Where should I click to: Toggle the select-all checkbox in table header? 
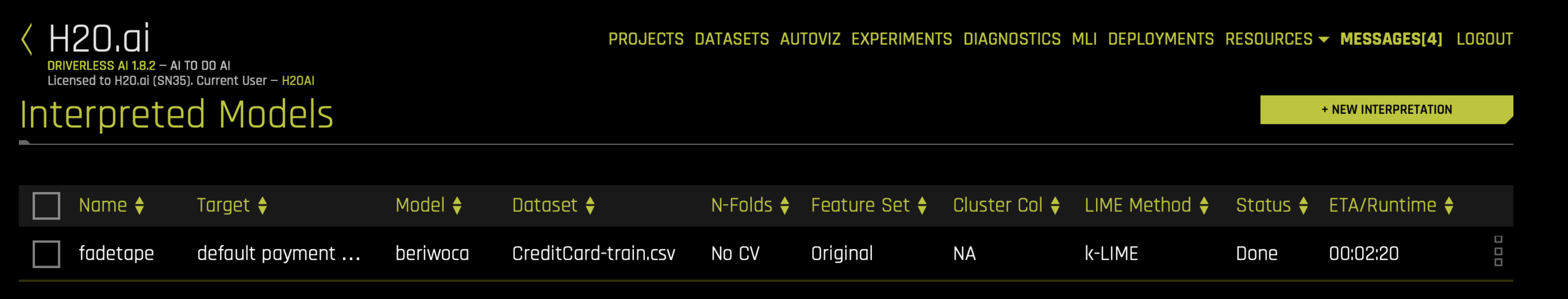click(46, 206)
